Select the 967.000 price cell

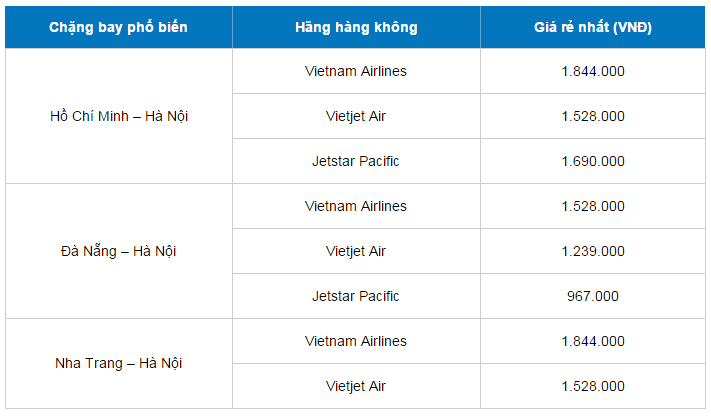(x=593, y=296)
